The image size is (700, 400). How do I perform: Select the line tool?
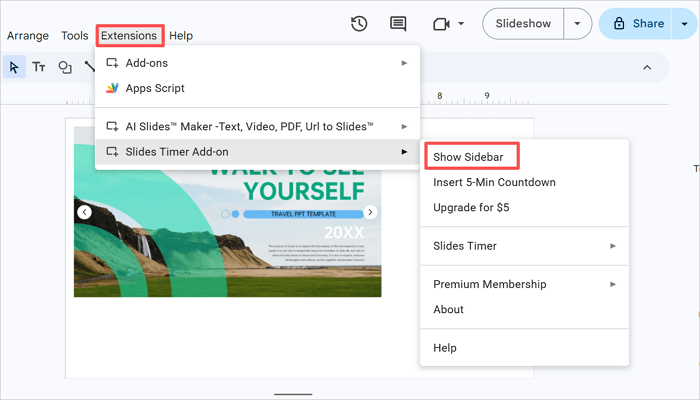point(90,67)
